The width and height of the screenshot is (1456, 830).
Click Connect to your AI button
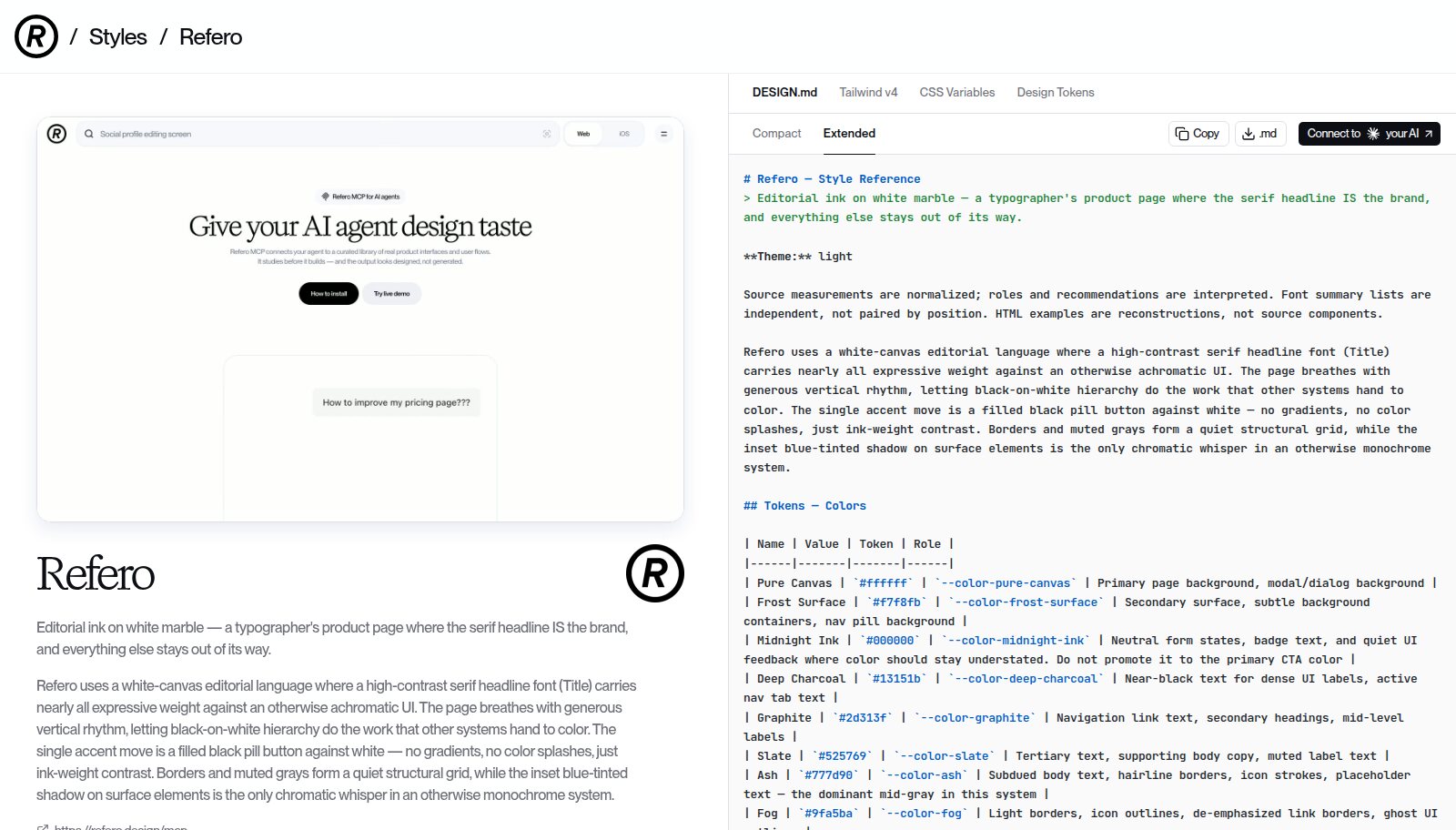1369,134
